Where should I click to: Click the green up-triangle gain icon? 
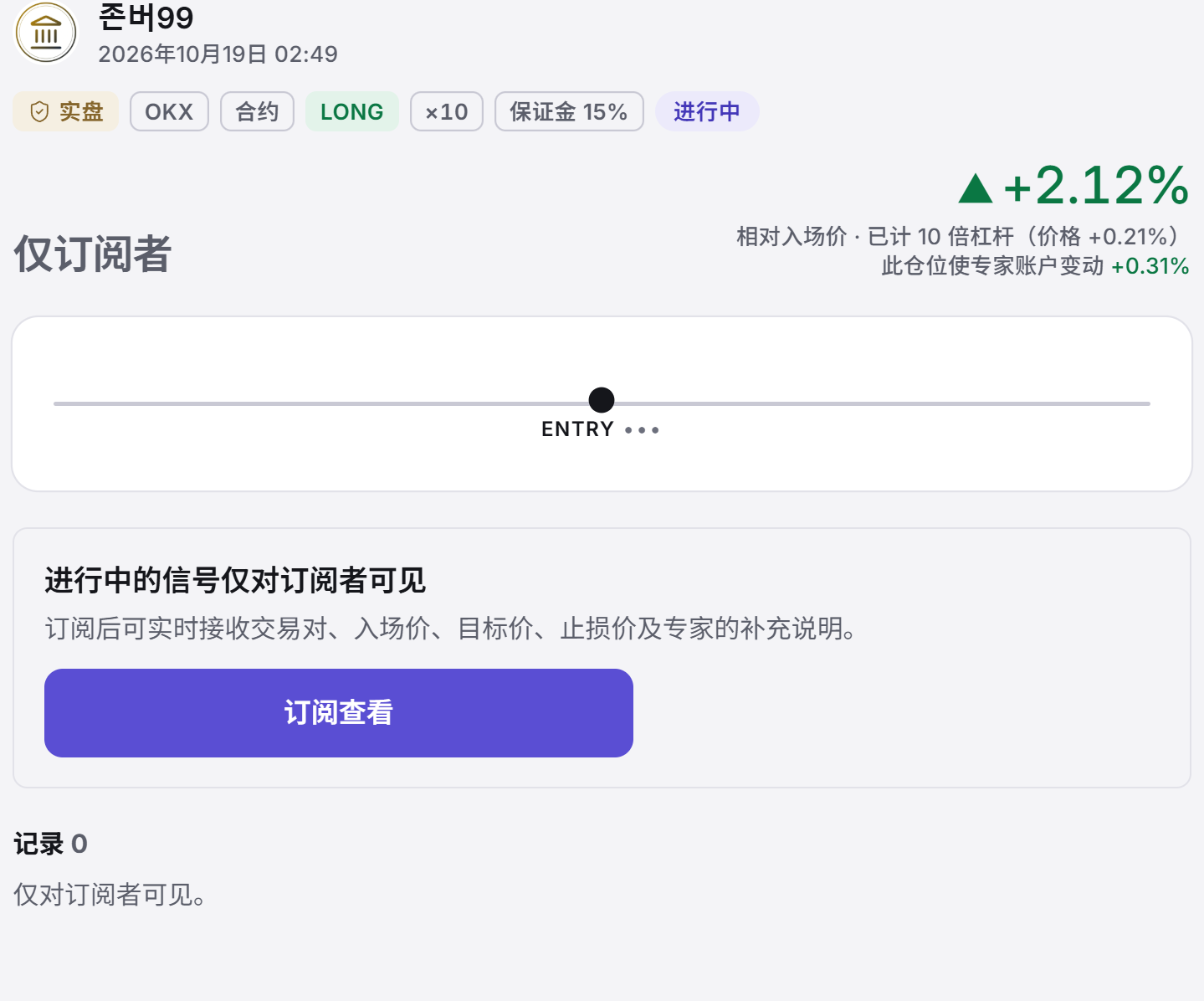(x=976, y=188)
